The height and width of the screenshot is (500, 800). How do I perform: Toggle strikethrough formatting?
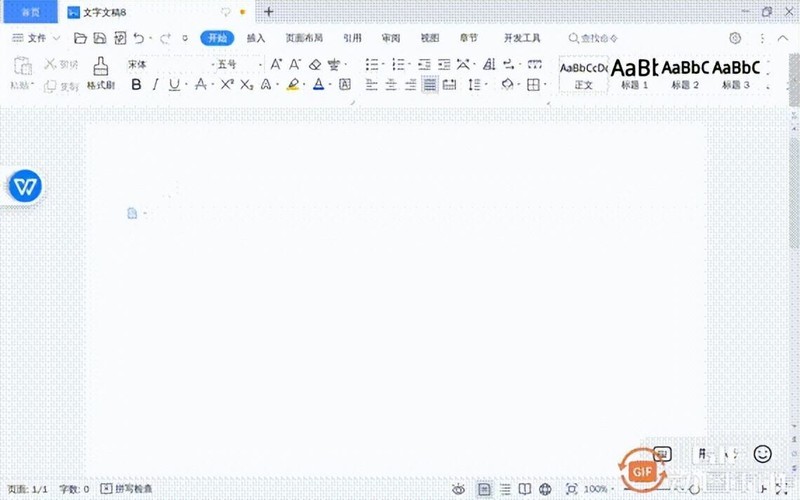201,84
